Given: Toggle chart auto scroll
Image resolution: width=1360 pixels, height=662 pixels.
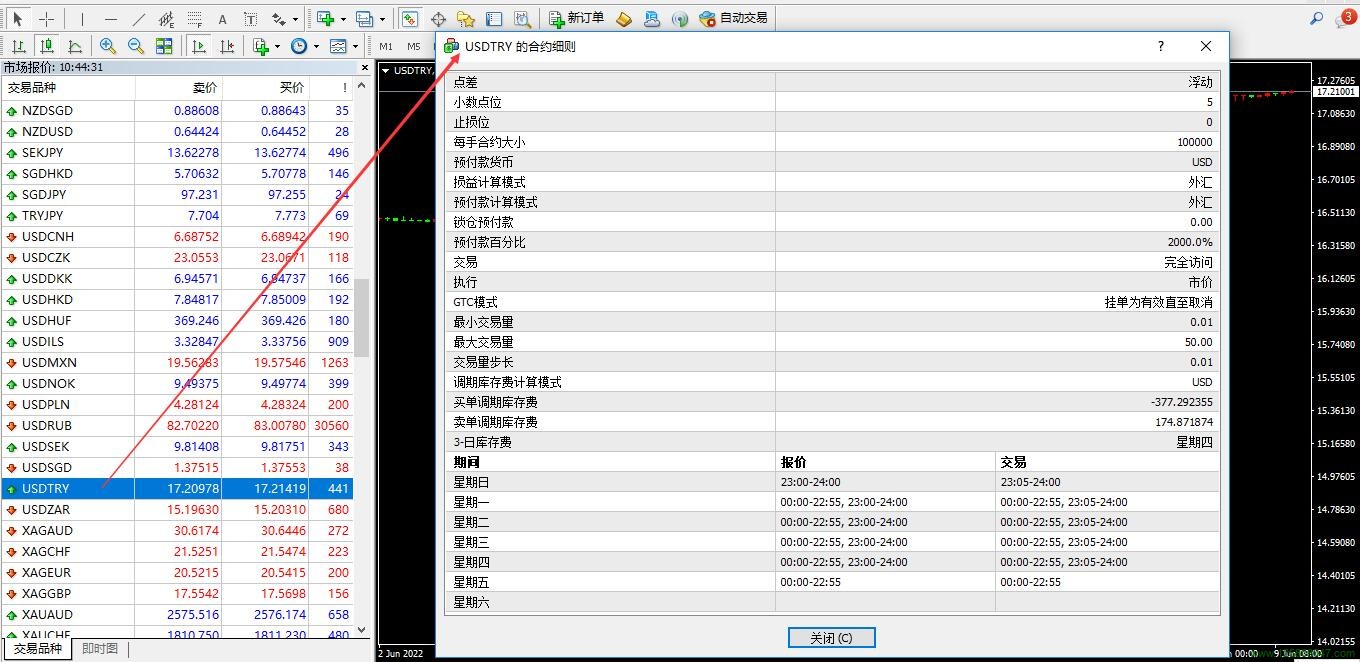Looking at the screenshot, I should pos(200,46).
